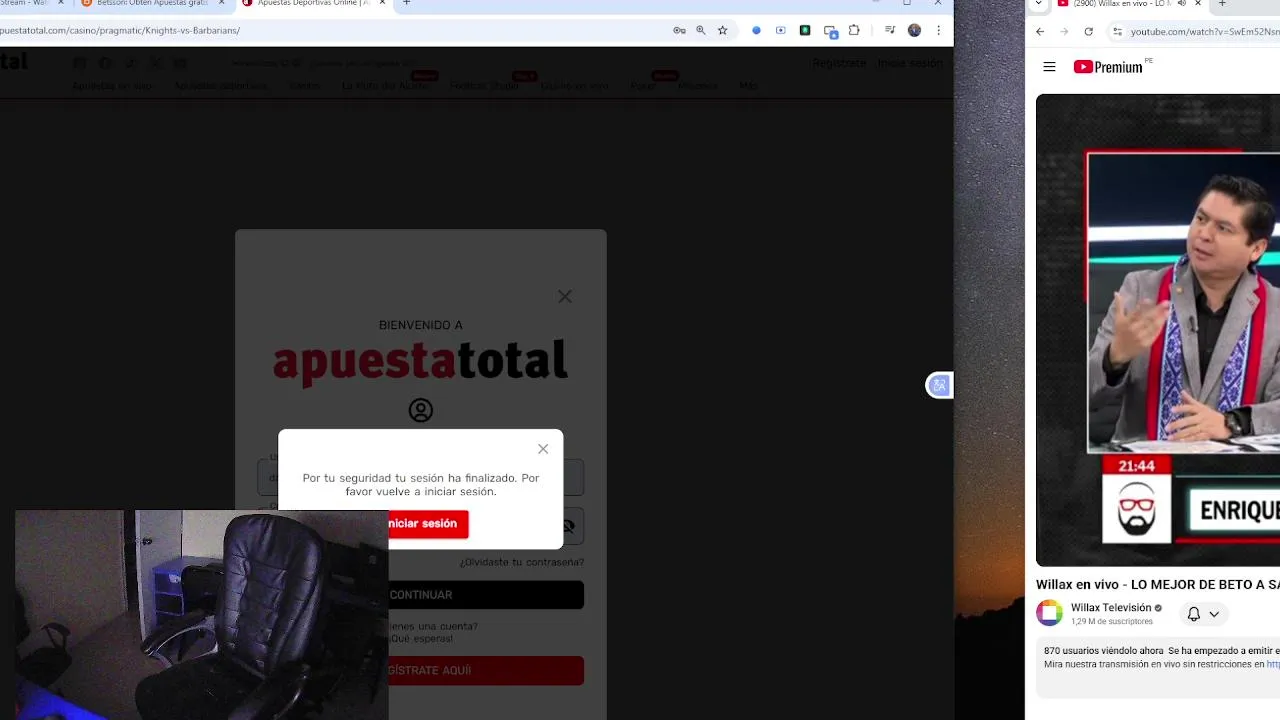Click the user avatar icon in login dialog
This screenshot has height=720, width=1280.
(x=421, y=410)
